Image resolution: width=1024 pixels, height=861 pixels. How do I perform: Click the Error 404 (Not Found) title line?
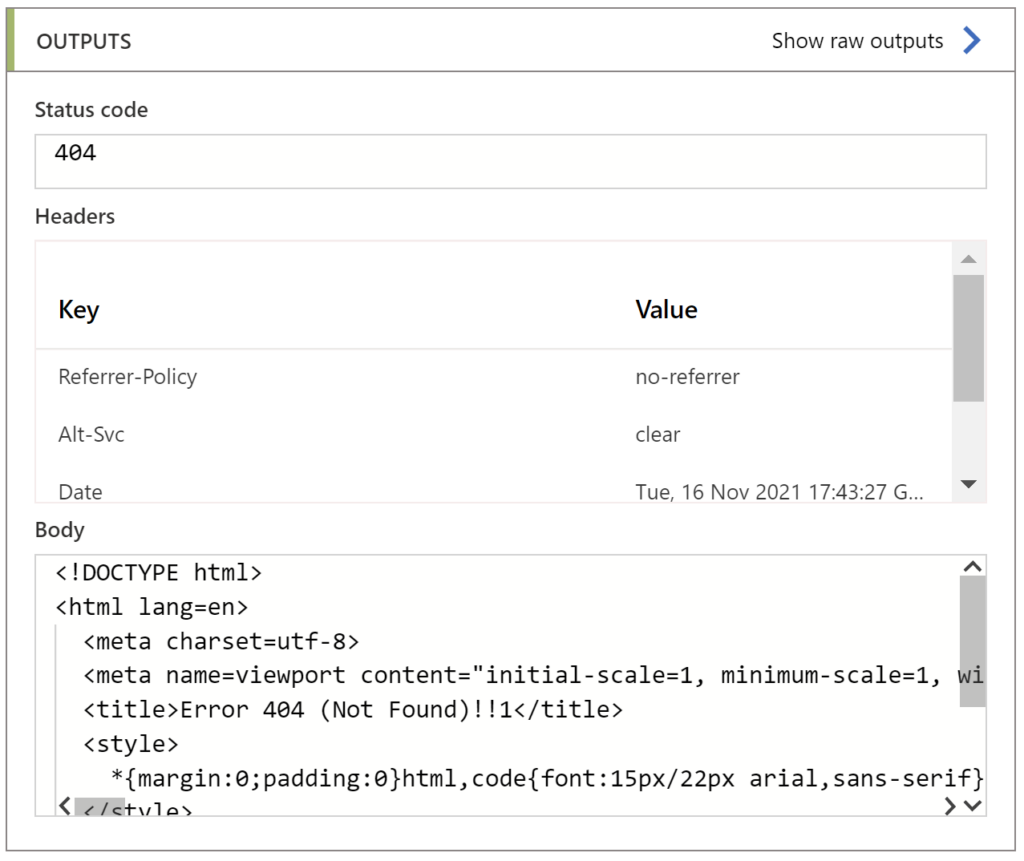pos(353,710)
